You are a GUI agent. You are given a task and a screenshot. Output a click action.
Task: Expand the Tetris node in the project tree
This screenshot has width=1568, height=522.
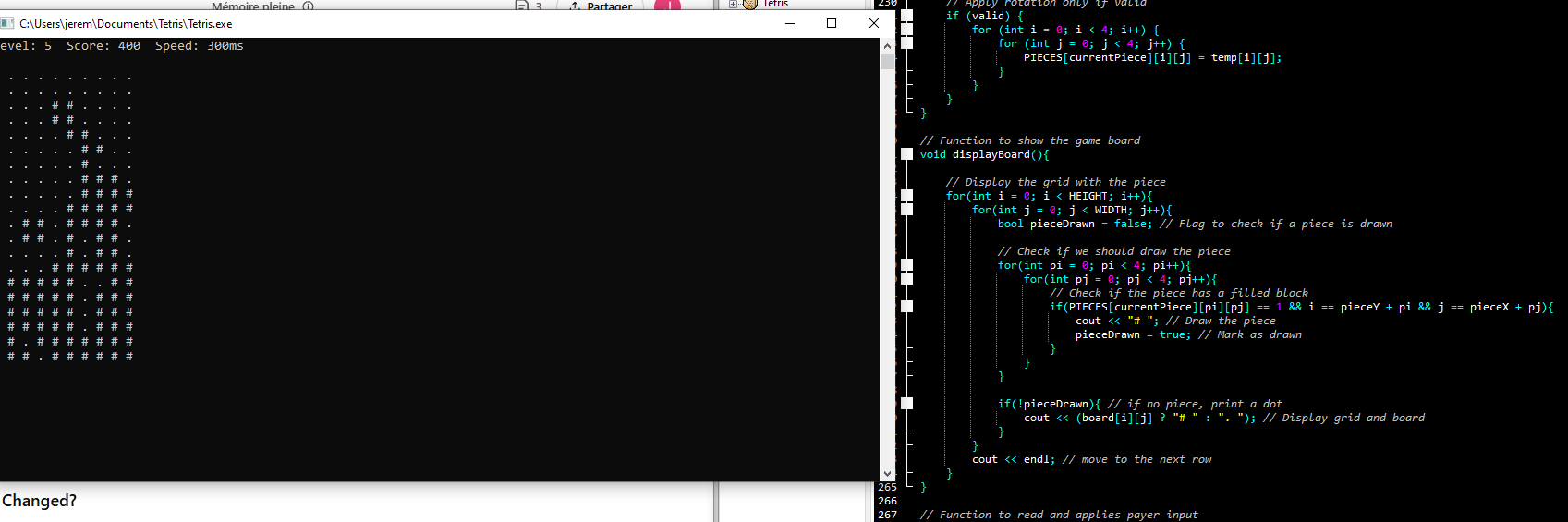tap(734, 4)
